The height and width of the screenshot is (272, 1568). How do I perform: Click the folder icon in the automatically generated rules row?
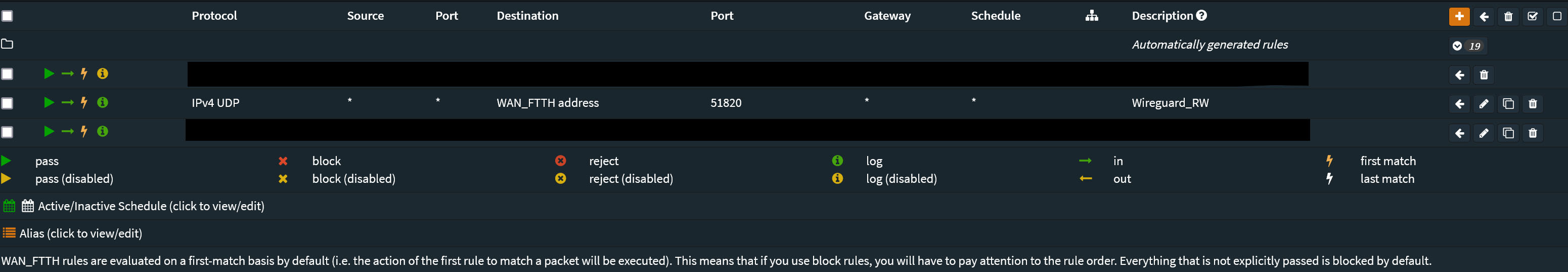[7, 44]
